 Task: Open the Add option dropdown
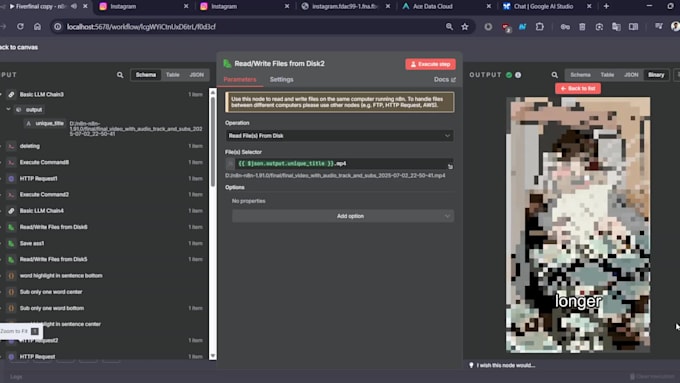click(x=343, y=216)
